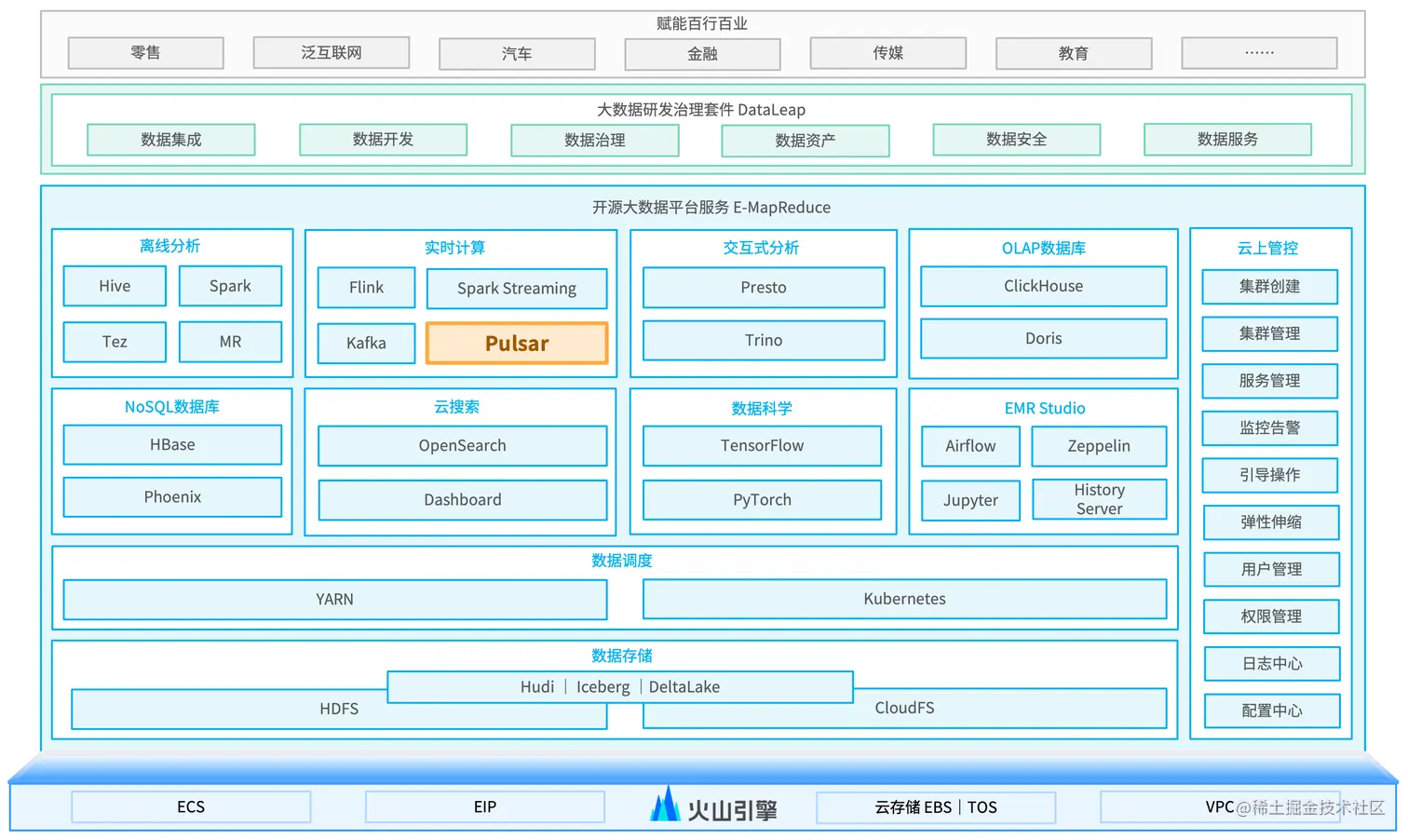This screenshot has height=840, width=1408.
Task: Select the 教育 industry box
Action: pyautogui.click(x=1074, y=54)
